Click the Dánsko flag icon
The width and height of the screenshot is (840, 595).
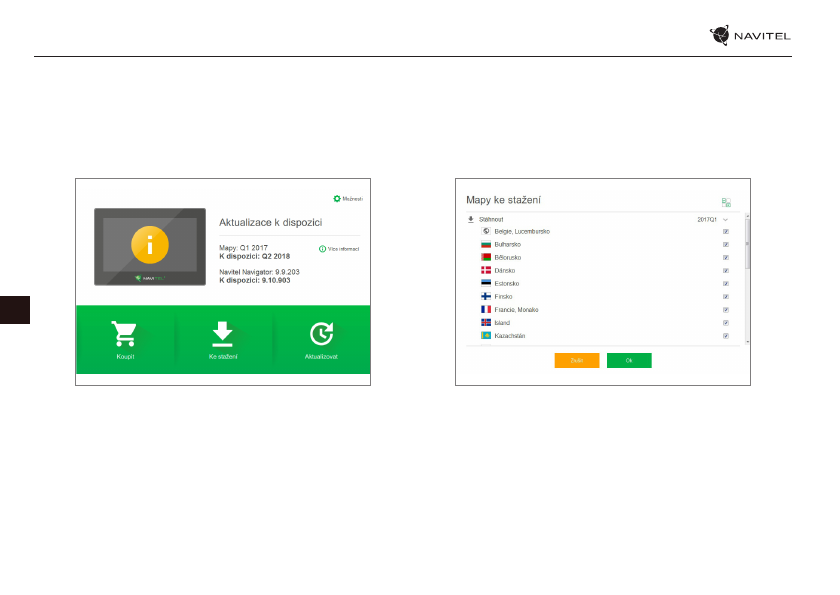tap(486, 271)
